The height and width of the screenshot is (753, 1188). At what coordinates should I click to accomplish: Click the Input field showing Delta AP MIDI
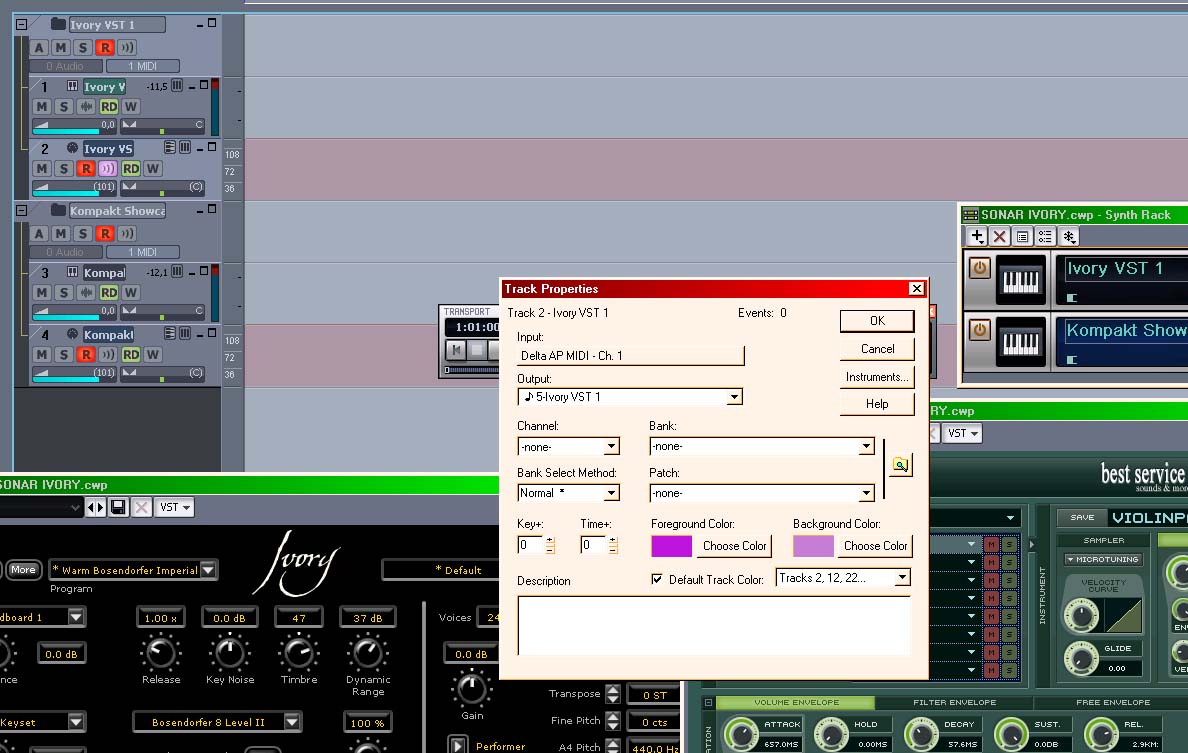[630, 356]
